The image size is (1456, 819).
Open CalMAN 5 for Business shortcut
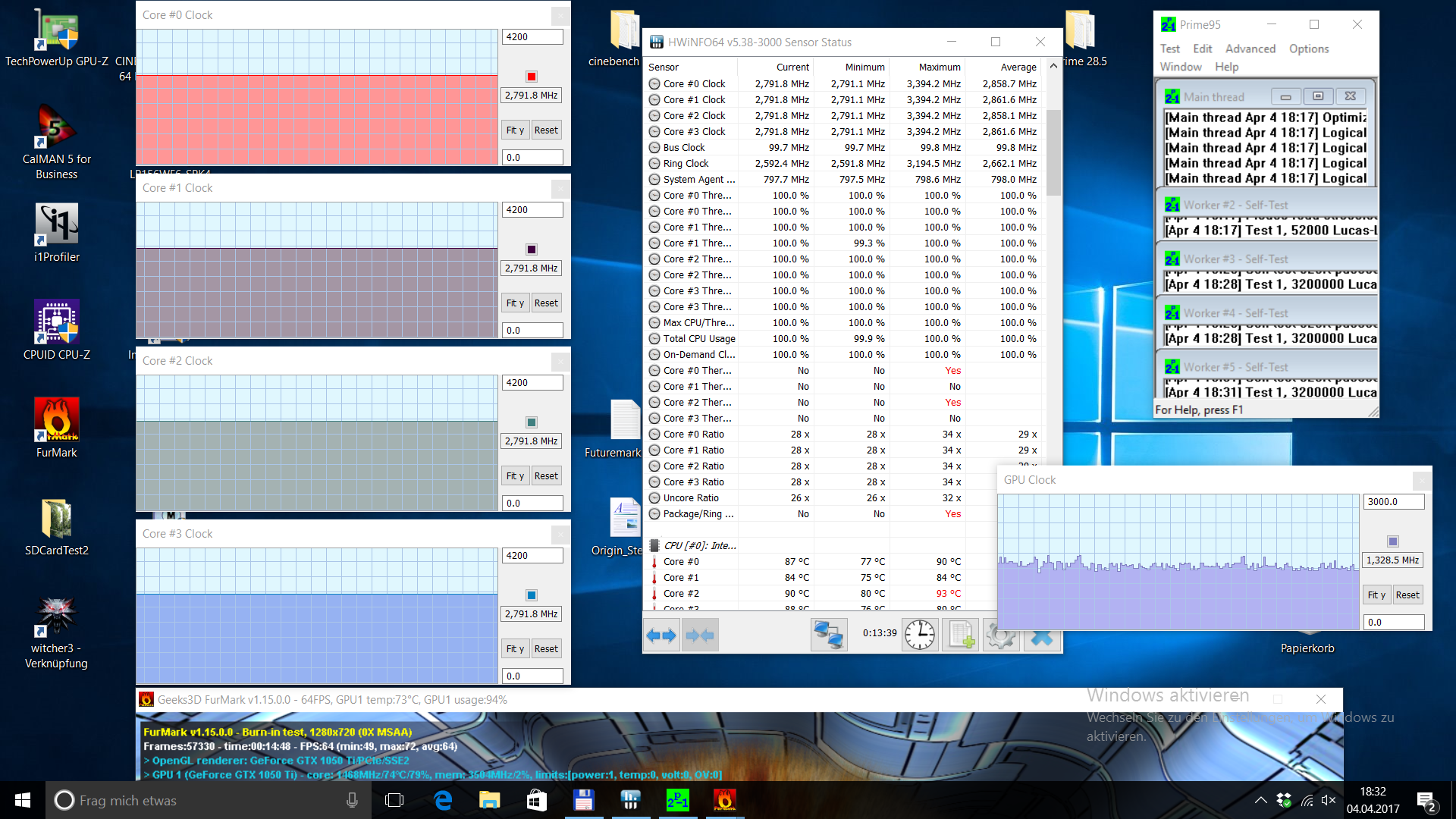57,143
